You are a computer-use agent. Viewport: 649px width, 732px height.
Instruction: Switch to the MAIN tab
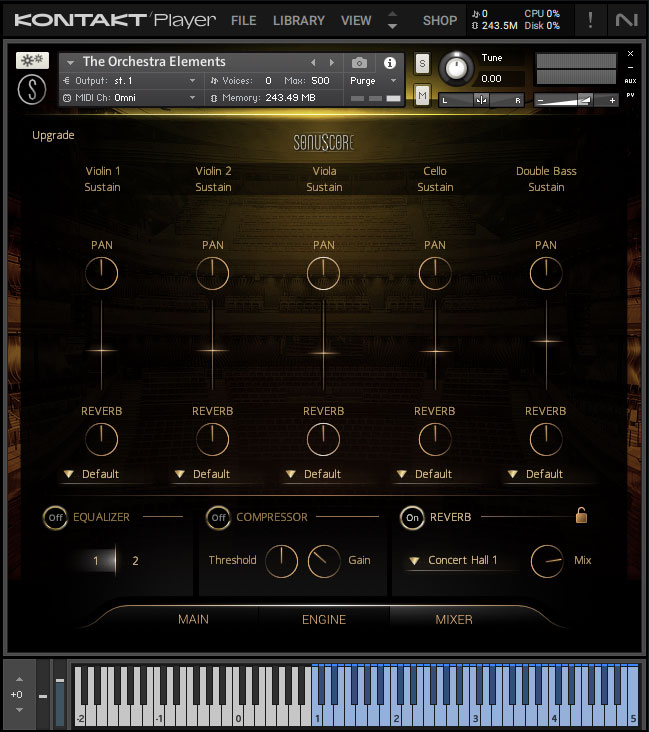click(x=193, y=619)
